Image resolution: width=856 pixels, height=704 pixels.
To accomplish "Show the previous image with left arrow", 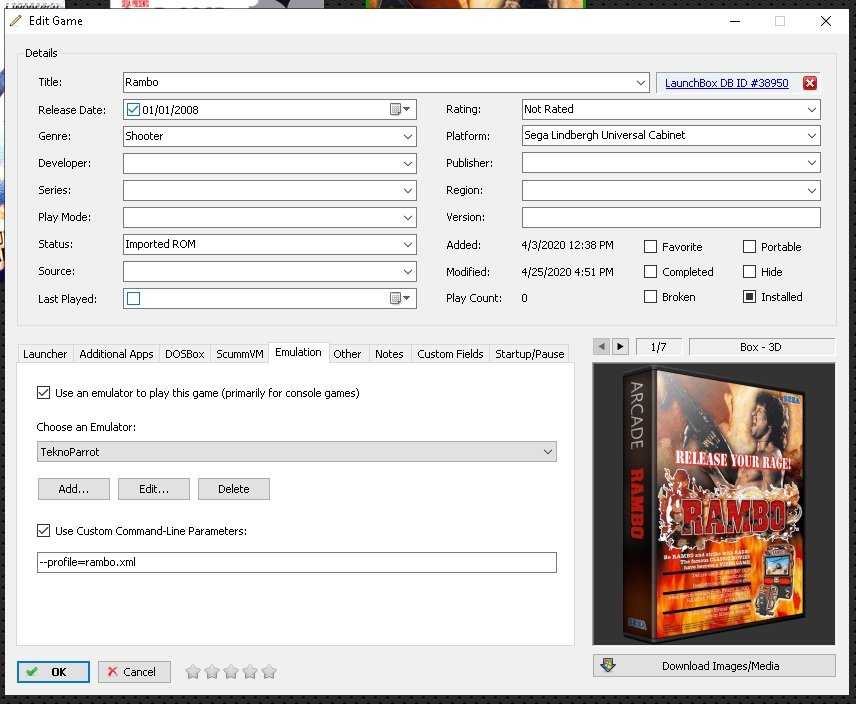I will point(601,347).
